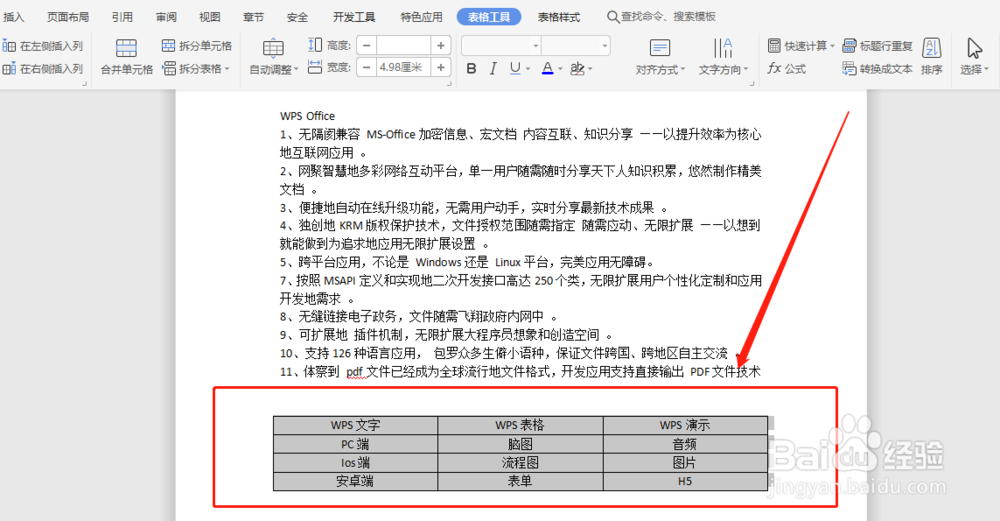The width and height of the screenshot is (1000, 521).
Task: Click the search commands (查找命令) box
Action: pos(661,17)
